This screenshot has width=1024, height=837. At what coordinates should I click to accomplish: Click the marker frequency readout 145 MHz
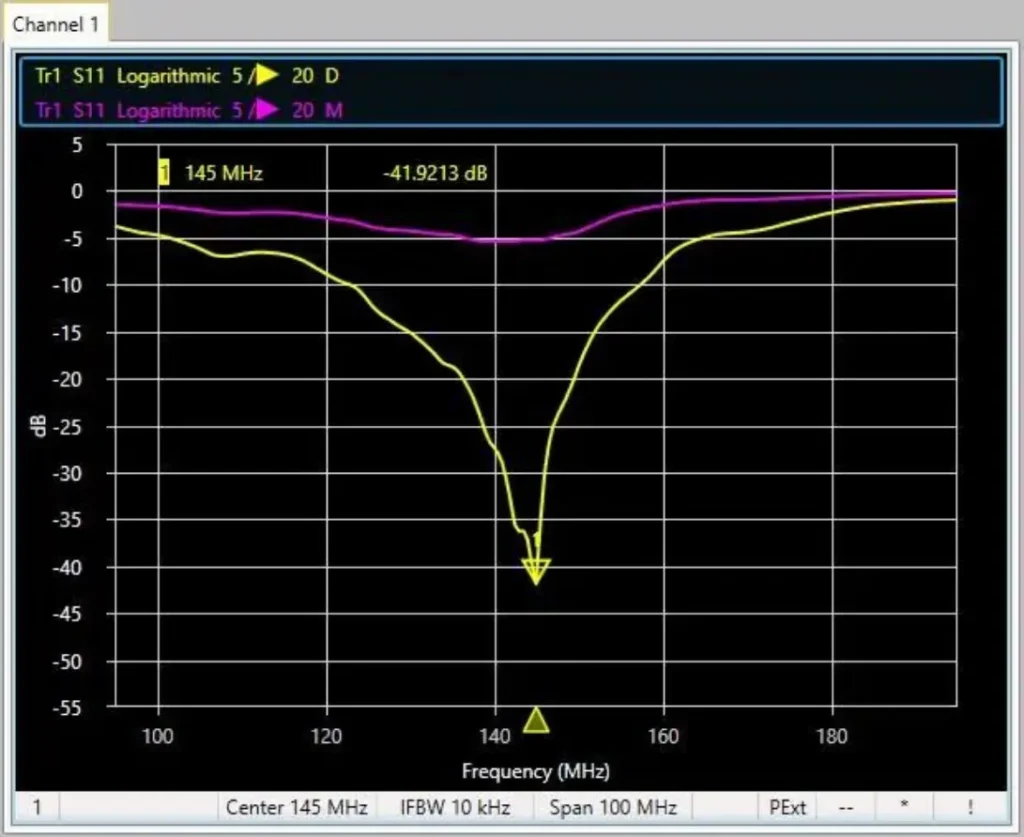click(x=223, y=174)
